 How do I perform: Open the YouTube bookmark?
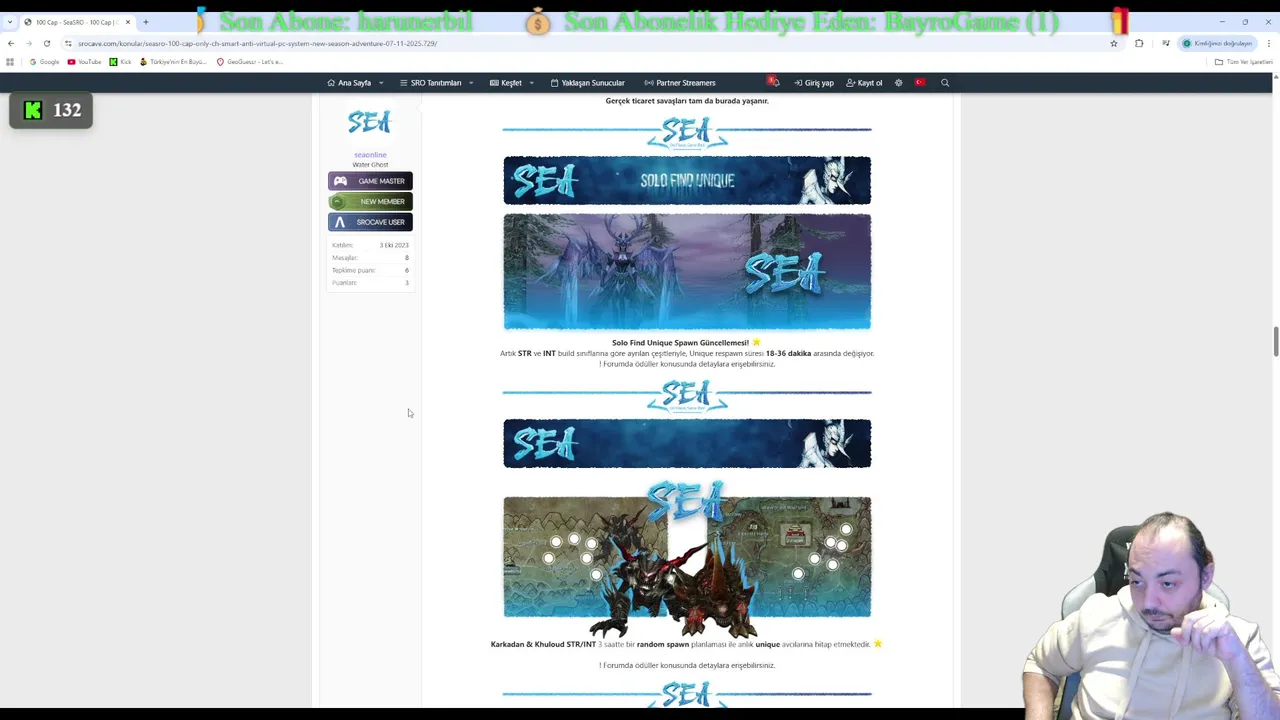[x=85, y=62]
